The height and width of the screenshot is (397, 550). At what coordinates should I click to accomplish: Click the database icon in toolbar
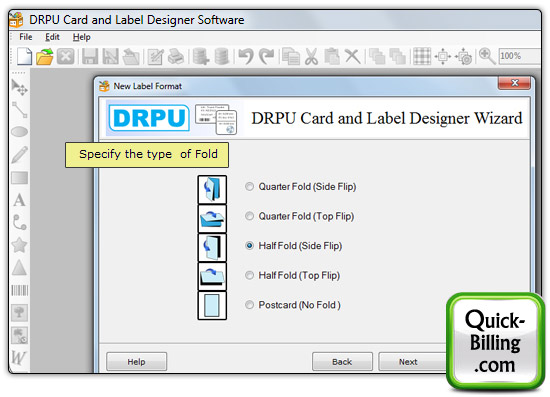pyautogui.click(x=222, y=56)
